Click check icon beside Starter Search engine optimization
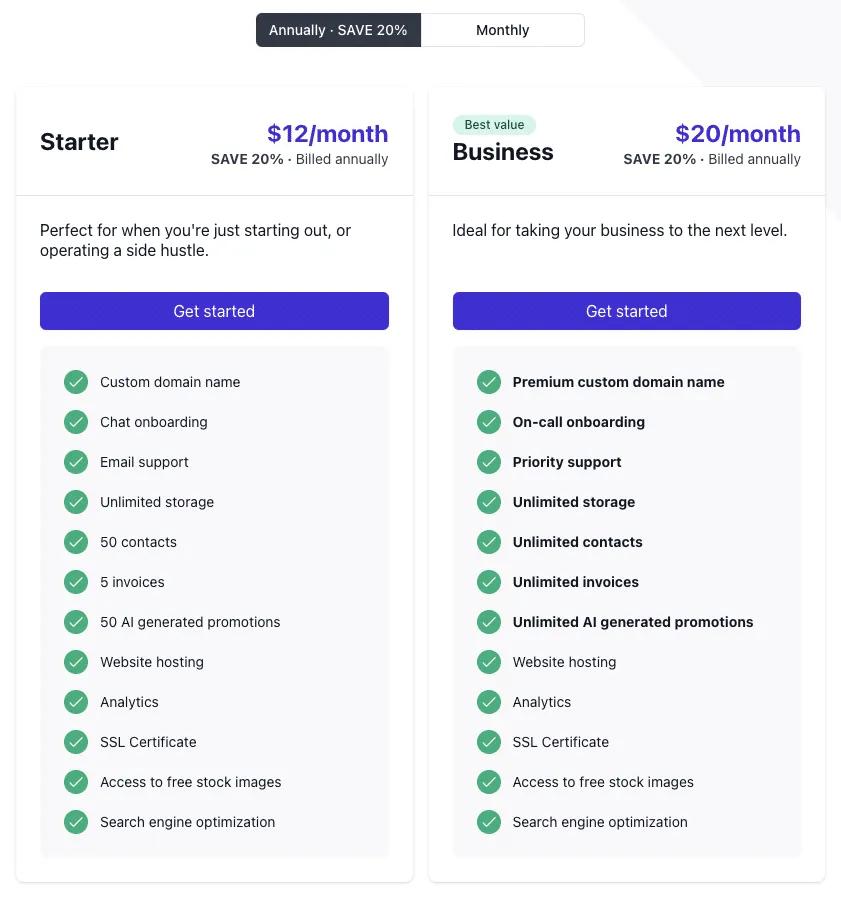This screenshot has height=898, width=841. pos(76,822)
